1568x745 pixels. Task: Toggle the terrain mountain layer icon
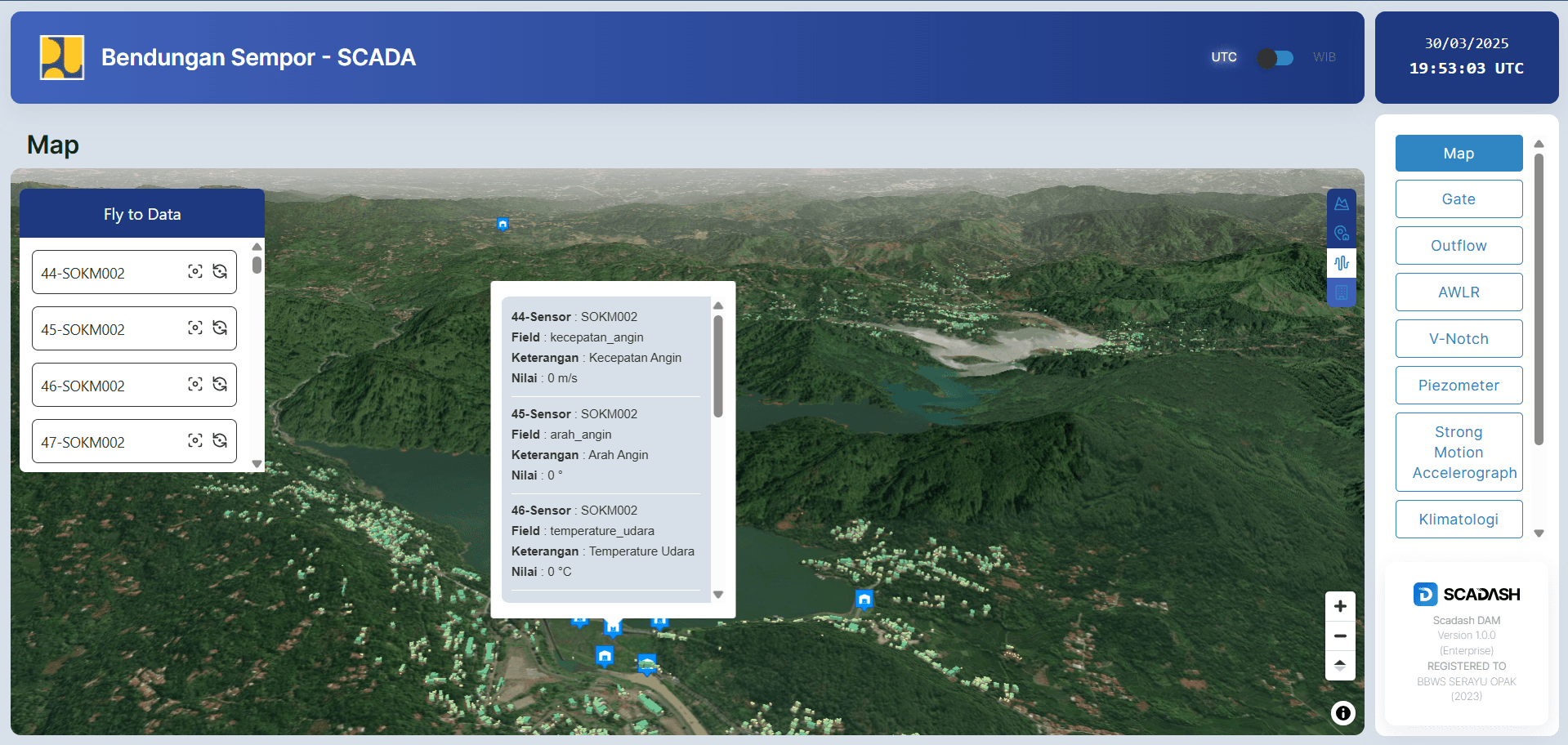[1341, 204]
